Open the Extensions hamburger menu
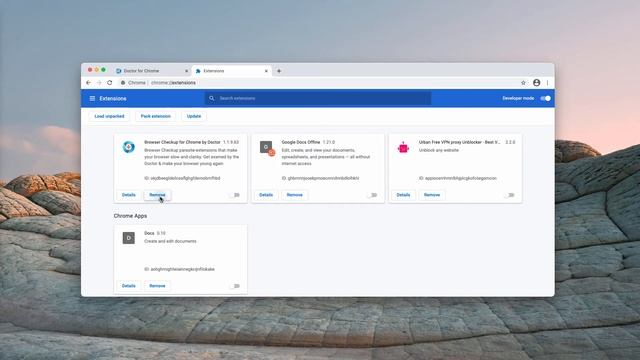Screen dimensions: 640x360 pos(92,98)
